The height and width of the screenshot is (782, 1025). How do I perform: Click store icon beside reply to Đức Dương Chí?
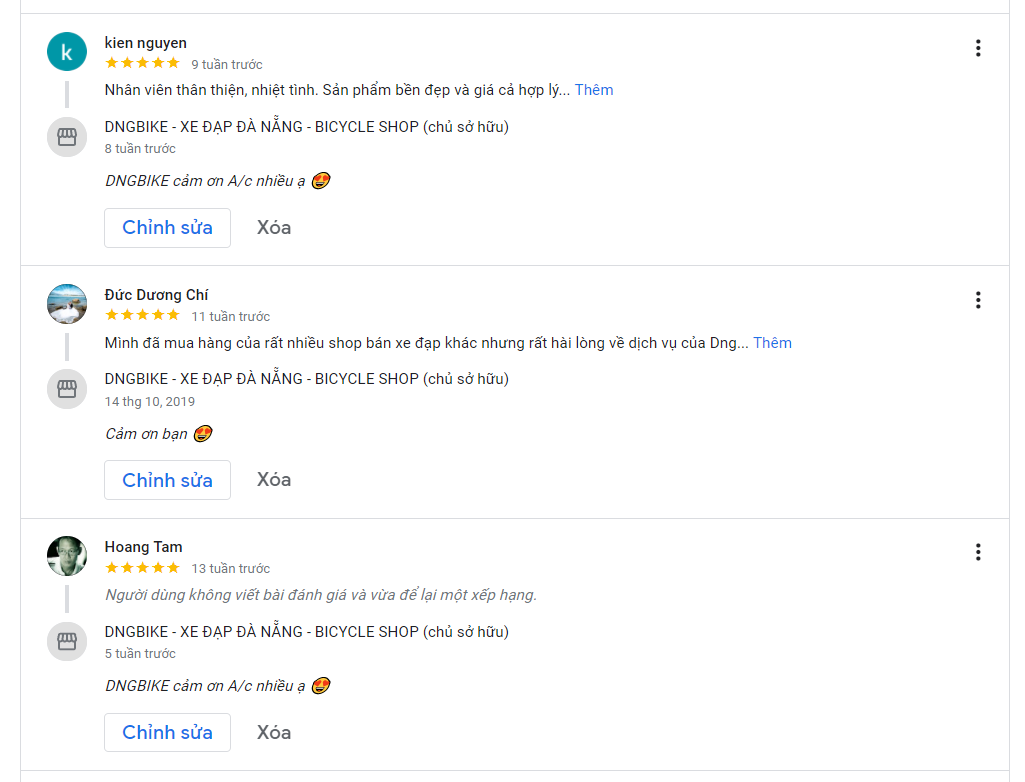[x=67, y=389]
